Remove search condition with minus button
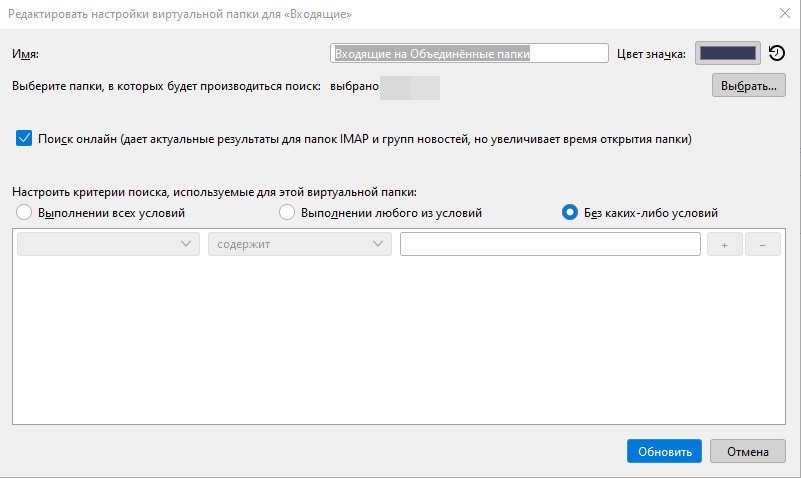The height and width of the screenshot is (478, 801). click(763, 245)
